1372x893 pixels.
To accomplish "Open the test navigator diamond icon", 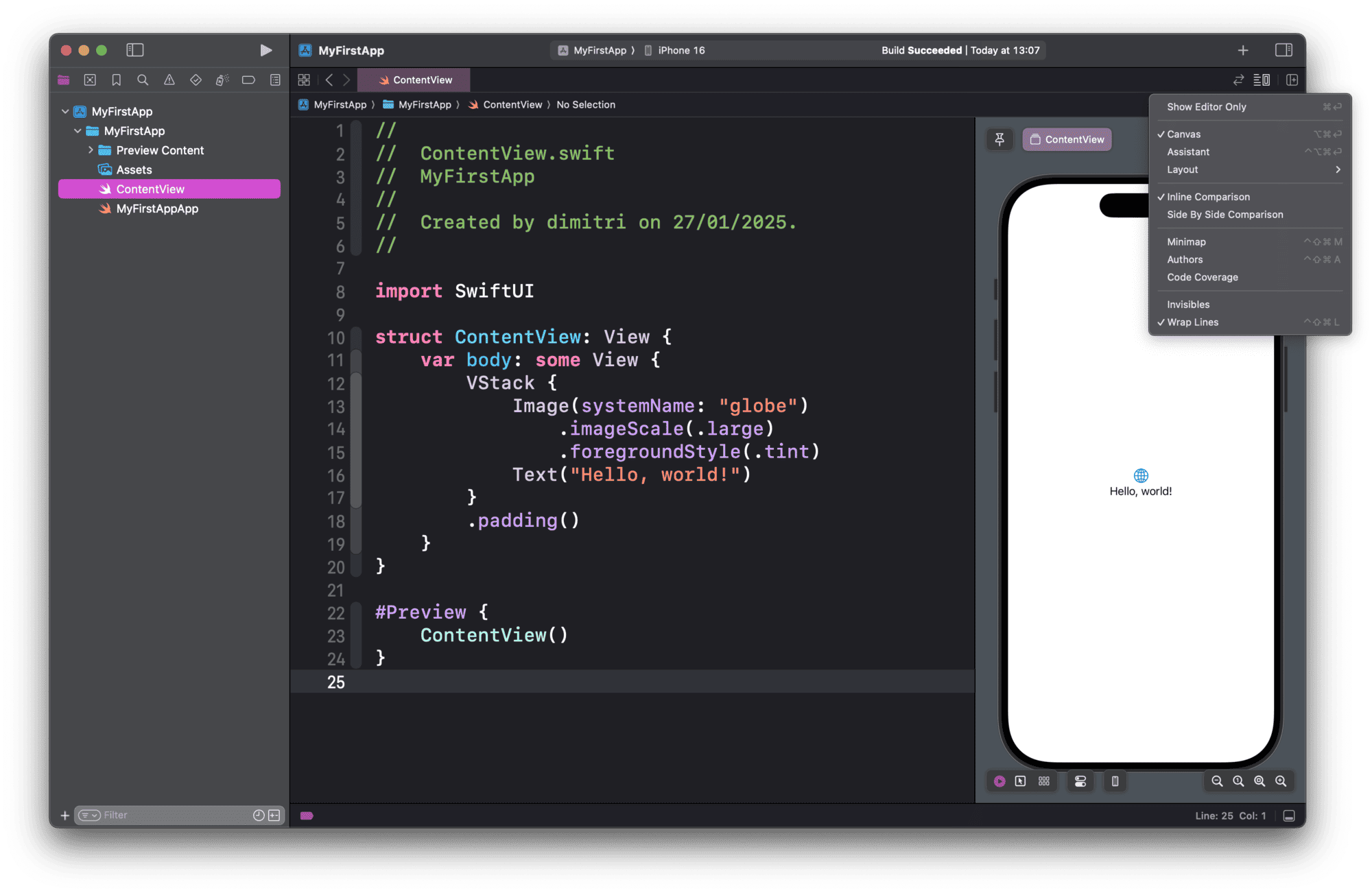I will (x=196, y=80).
